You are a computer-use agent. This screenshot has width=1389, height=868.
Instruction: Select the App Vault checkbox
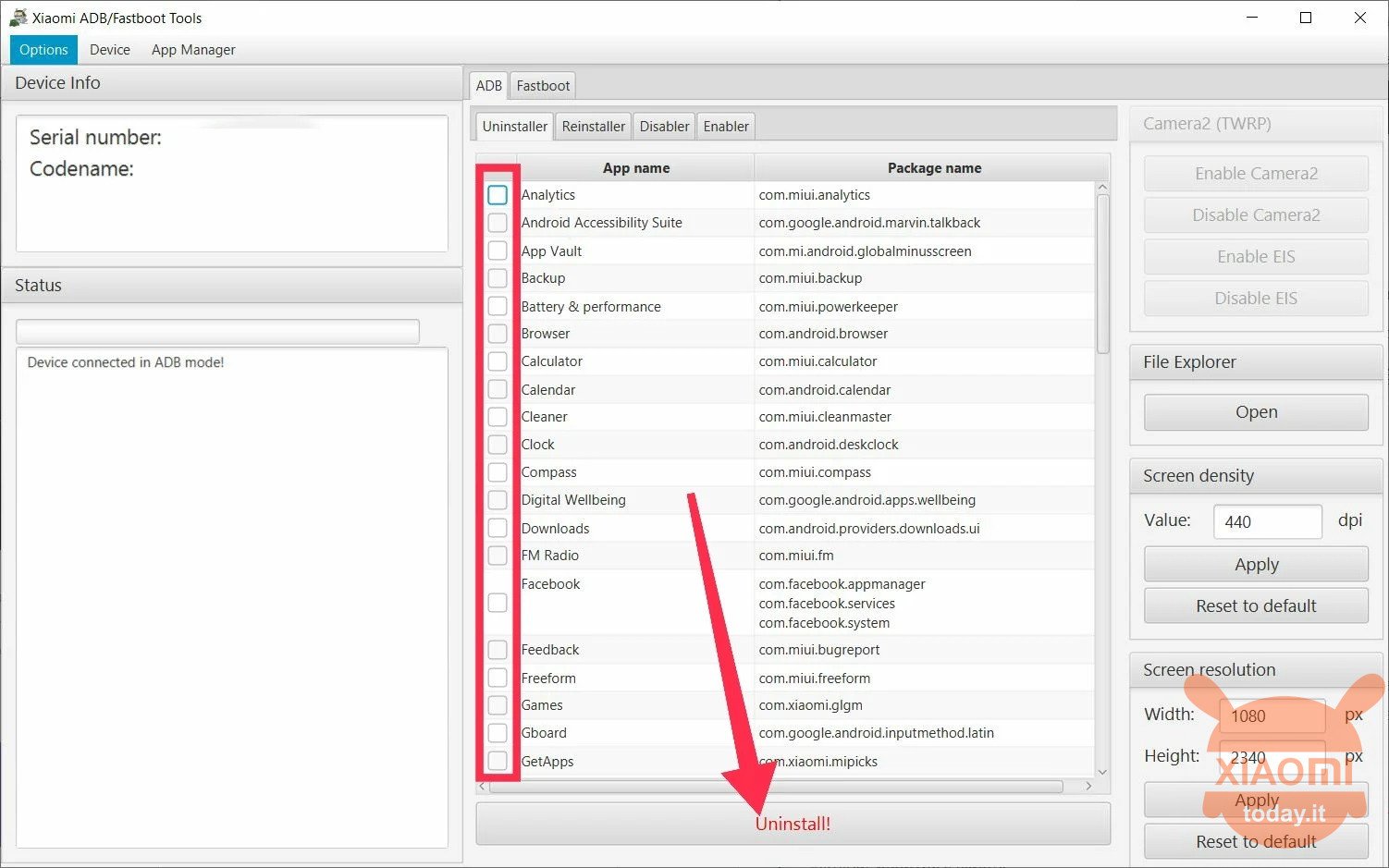(x=498, y=251)
